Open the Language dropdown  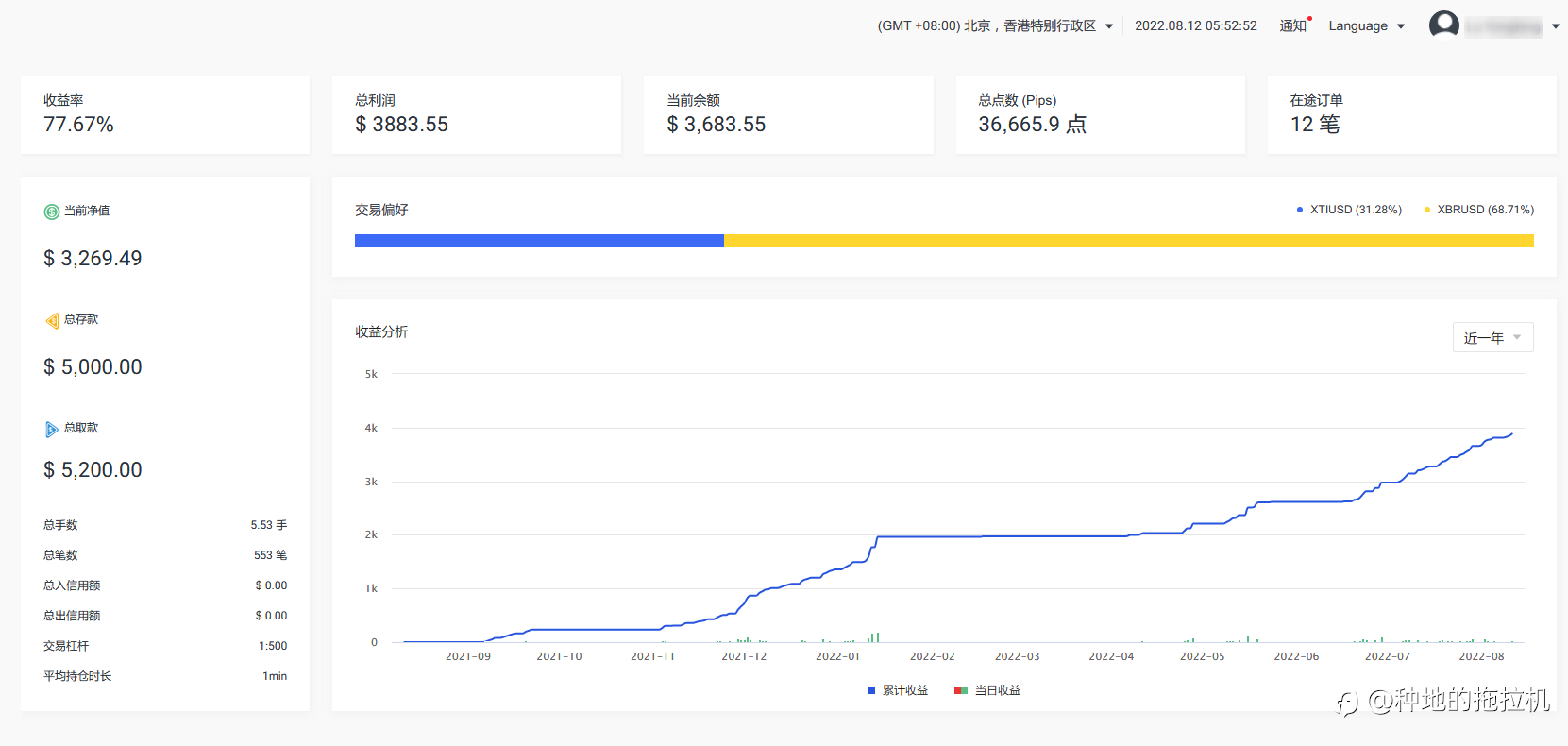pos(1366,25)
